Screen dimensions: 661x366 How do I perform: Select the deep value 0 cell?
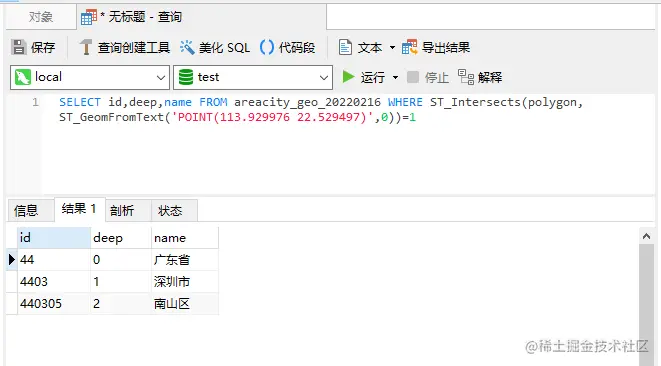pyautogui.click(x=121, y=260)
